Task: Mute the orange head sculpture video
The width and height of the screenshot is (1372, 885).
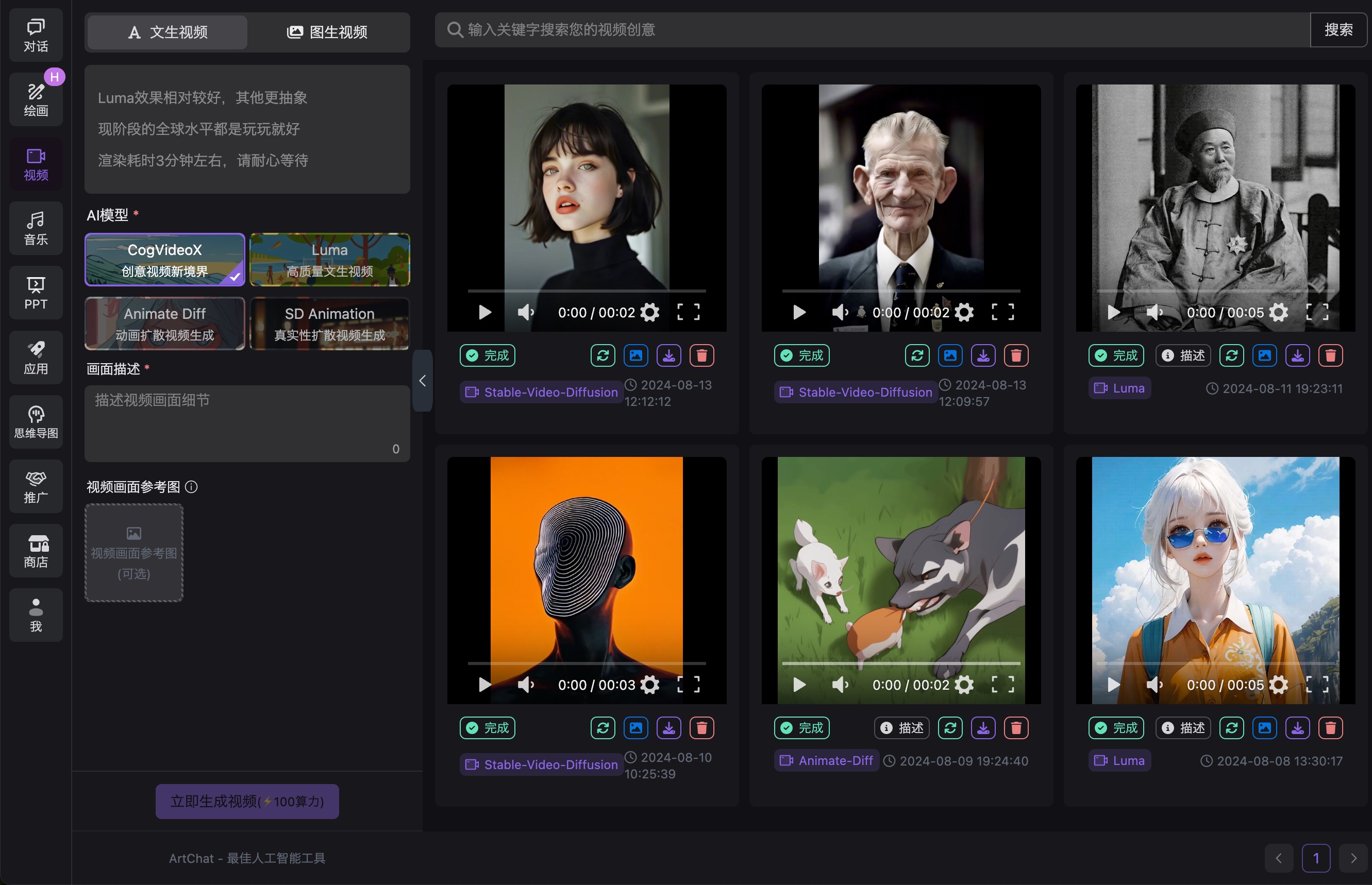Action: [x=526, y=685]
